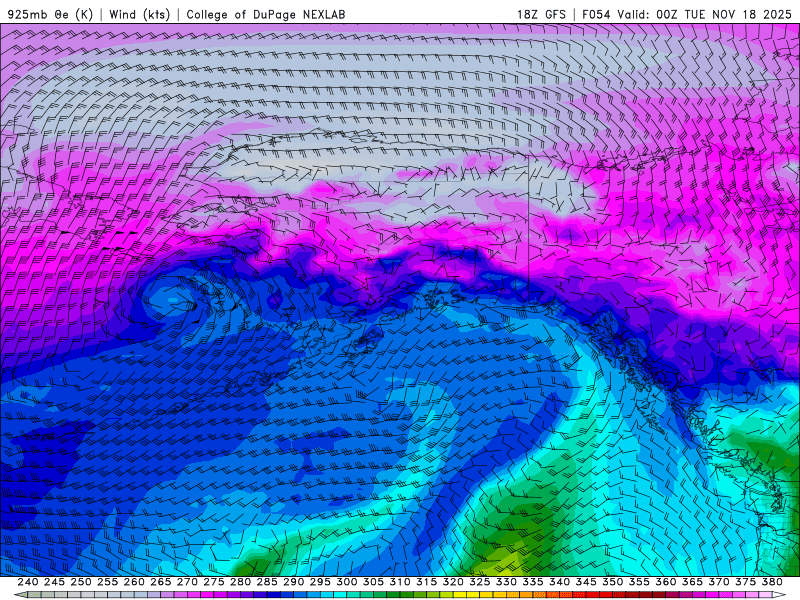Click 'Valid: 00Z TUE NOV 18 2025' text
800x600 pixels.
pyautogui.click(x=705, y=14)
